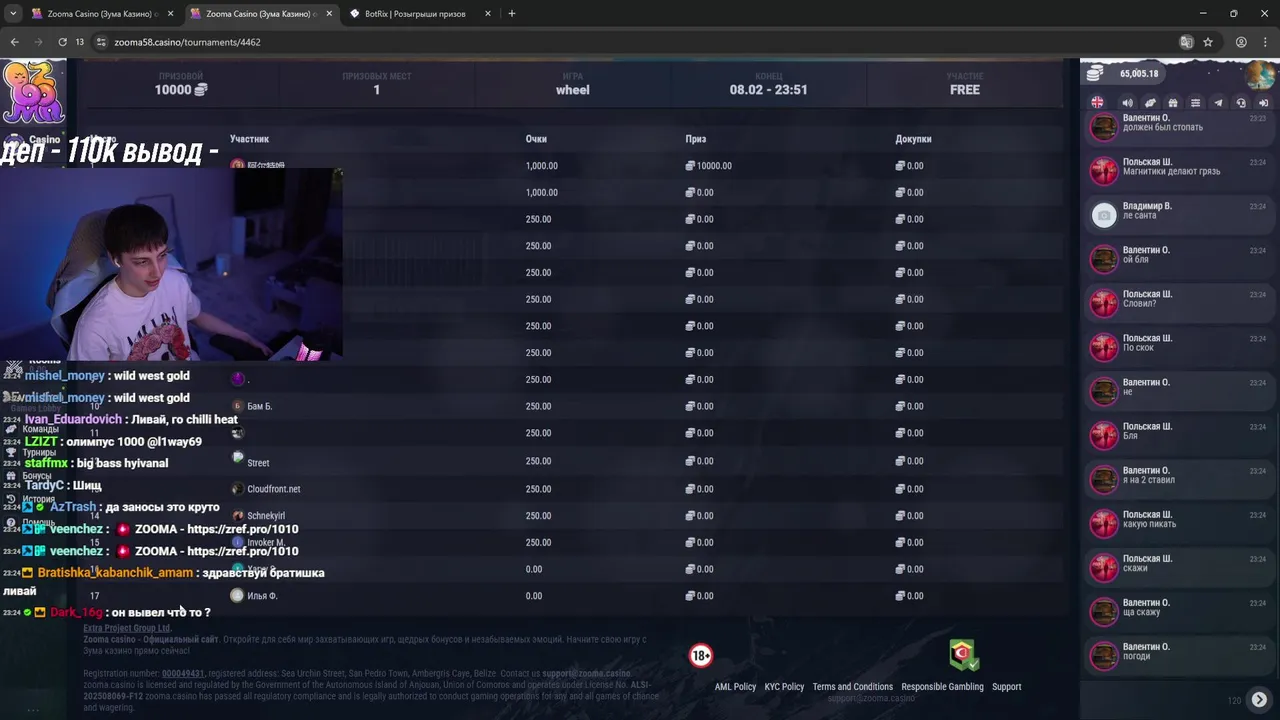Click chat message 'какую пикать'

pyautogui.click(x=1149, y=524)
